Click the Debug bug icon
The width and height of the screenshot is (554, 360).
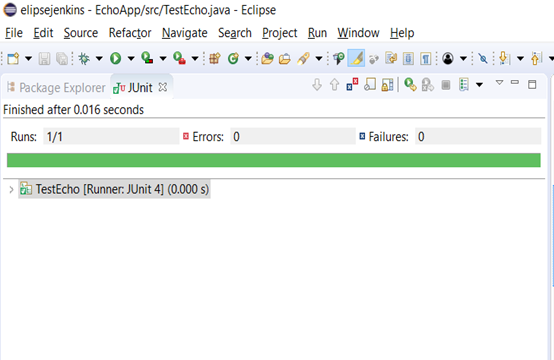tap(84, 58)
